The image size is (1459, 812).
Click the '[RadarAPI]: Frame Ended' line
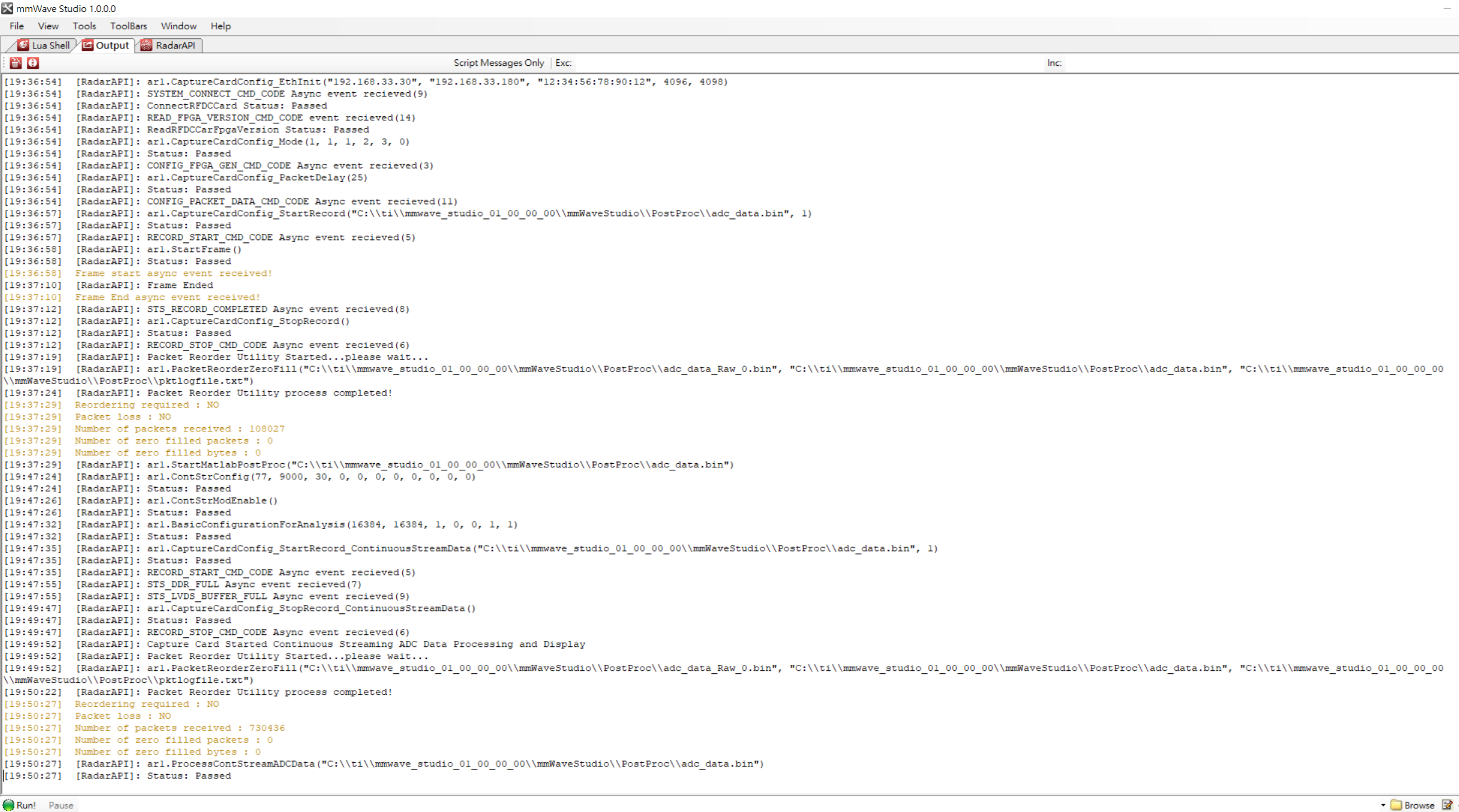pos(108,285)
